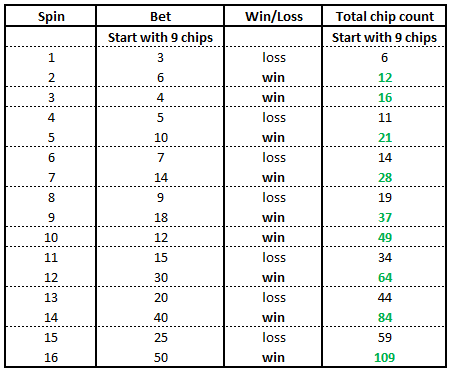Select the bet value 25 cell
The width and height of the screenshot is (451, 373).
click(161, 337)
